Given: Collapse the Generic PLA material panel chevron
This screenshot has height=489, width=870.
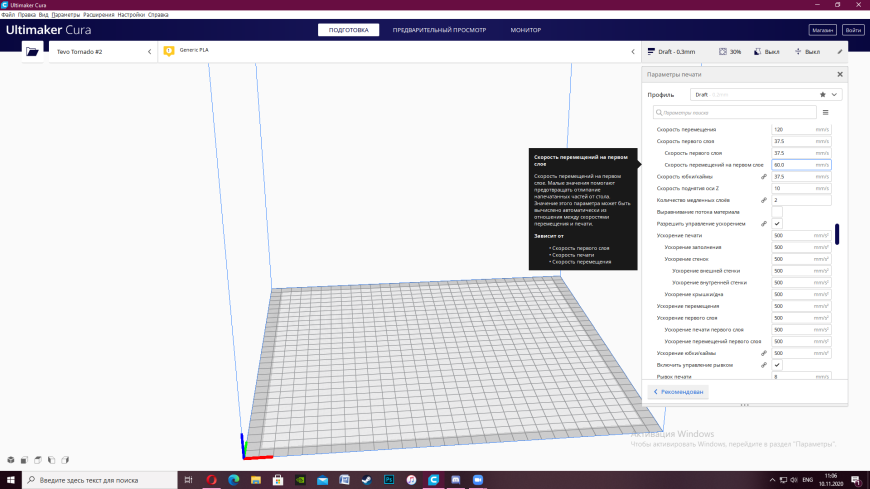Looking at the screenshot, I should pyautogui.click(x=633, y=52).
